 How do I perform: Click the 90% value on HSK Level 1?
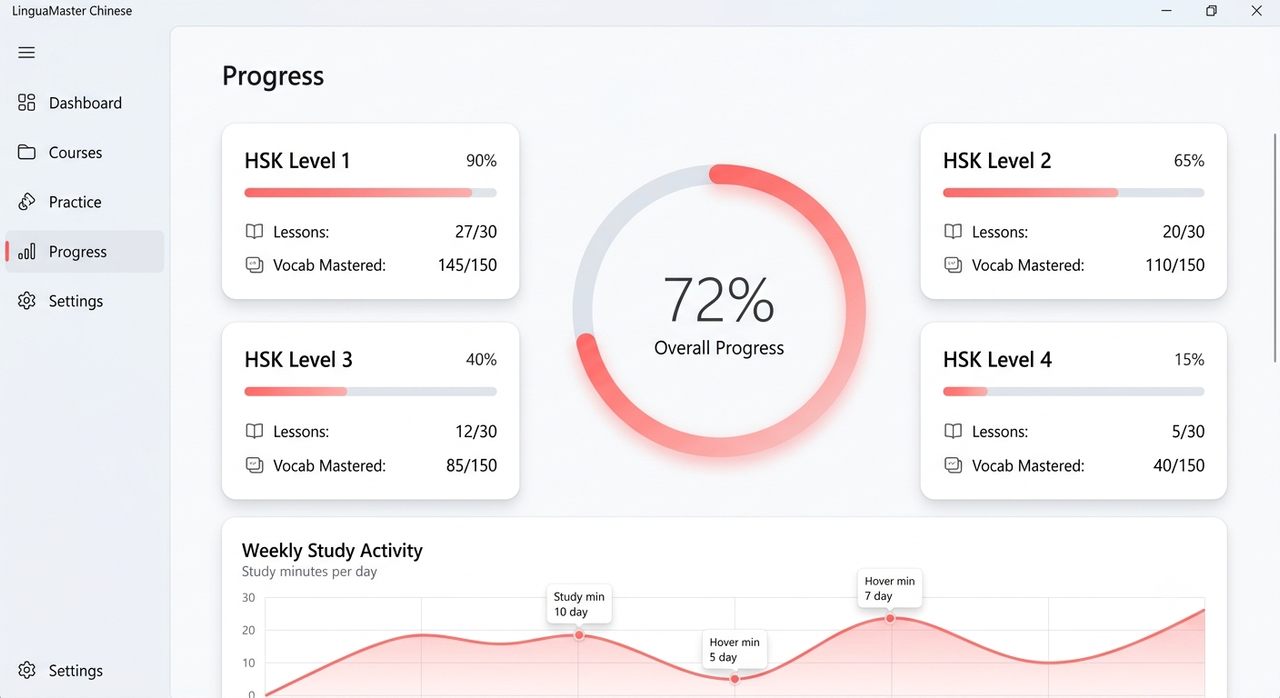[481, 160]
